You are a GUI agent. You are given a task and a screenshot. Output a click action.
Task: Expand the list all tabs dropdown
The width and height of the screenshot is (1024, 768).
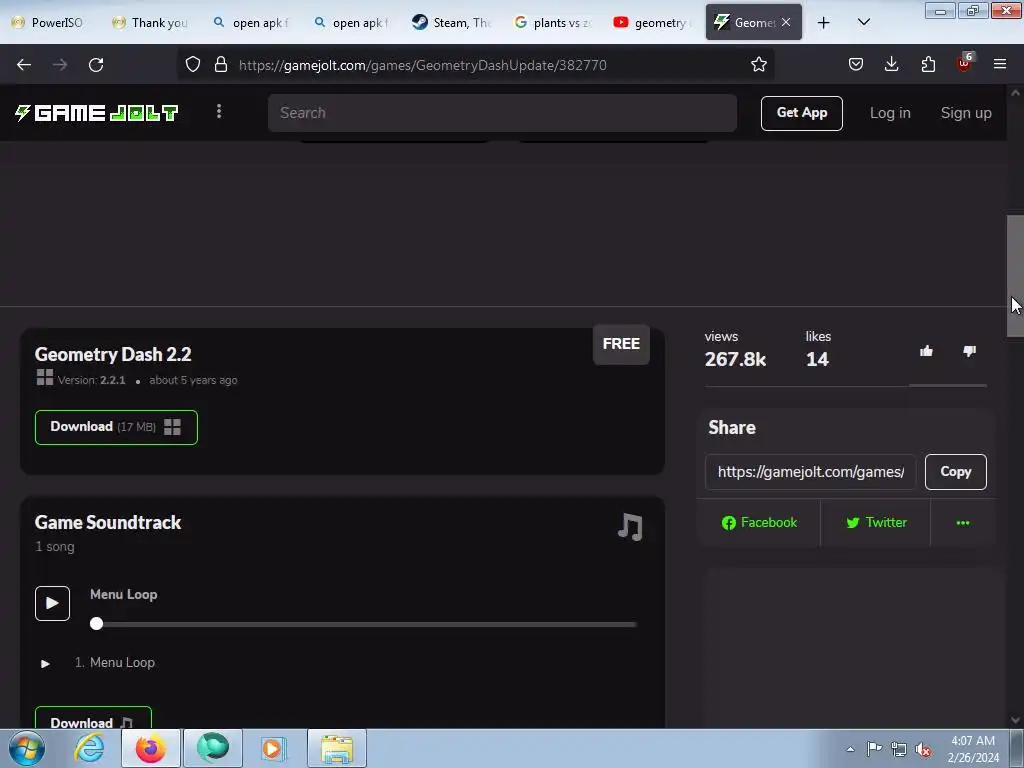tap(863, 23)
